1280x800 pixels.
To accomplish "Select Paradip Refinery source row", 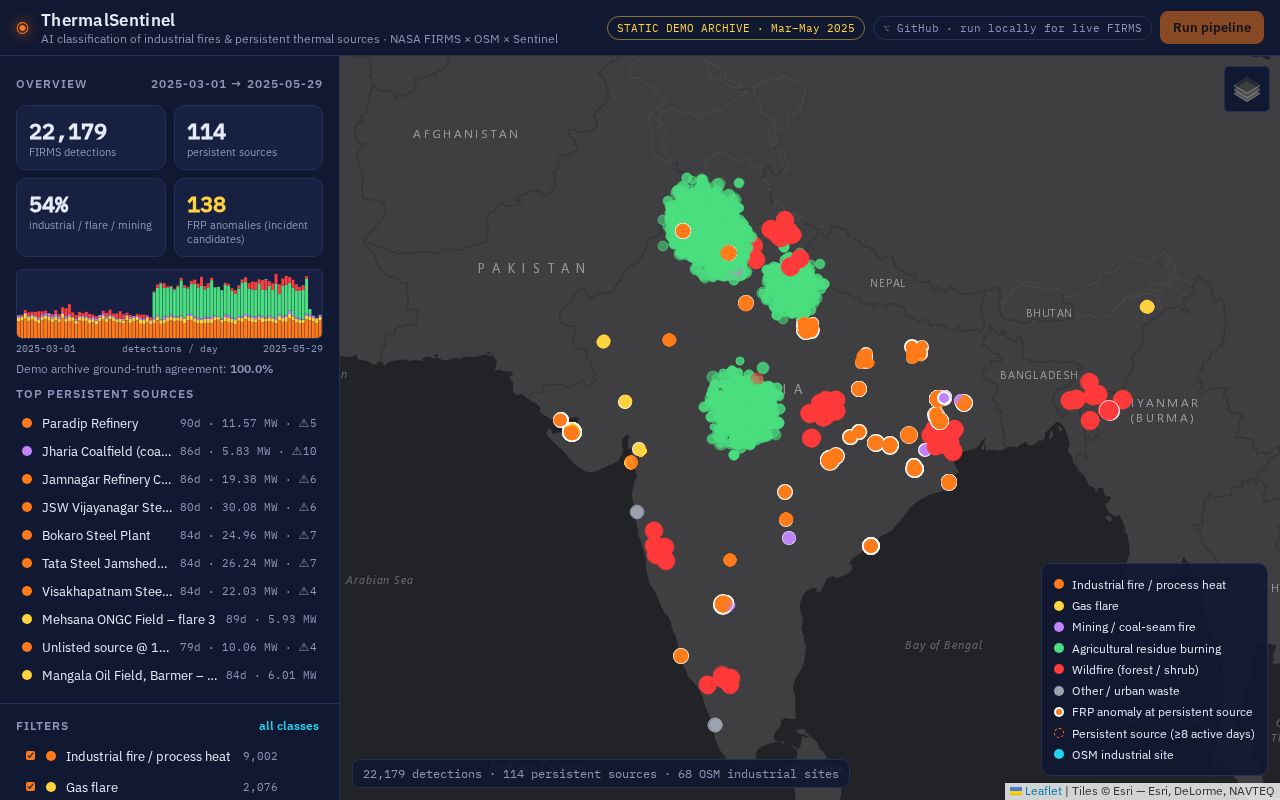I will (169, 424).
